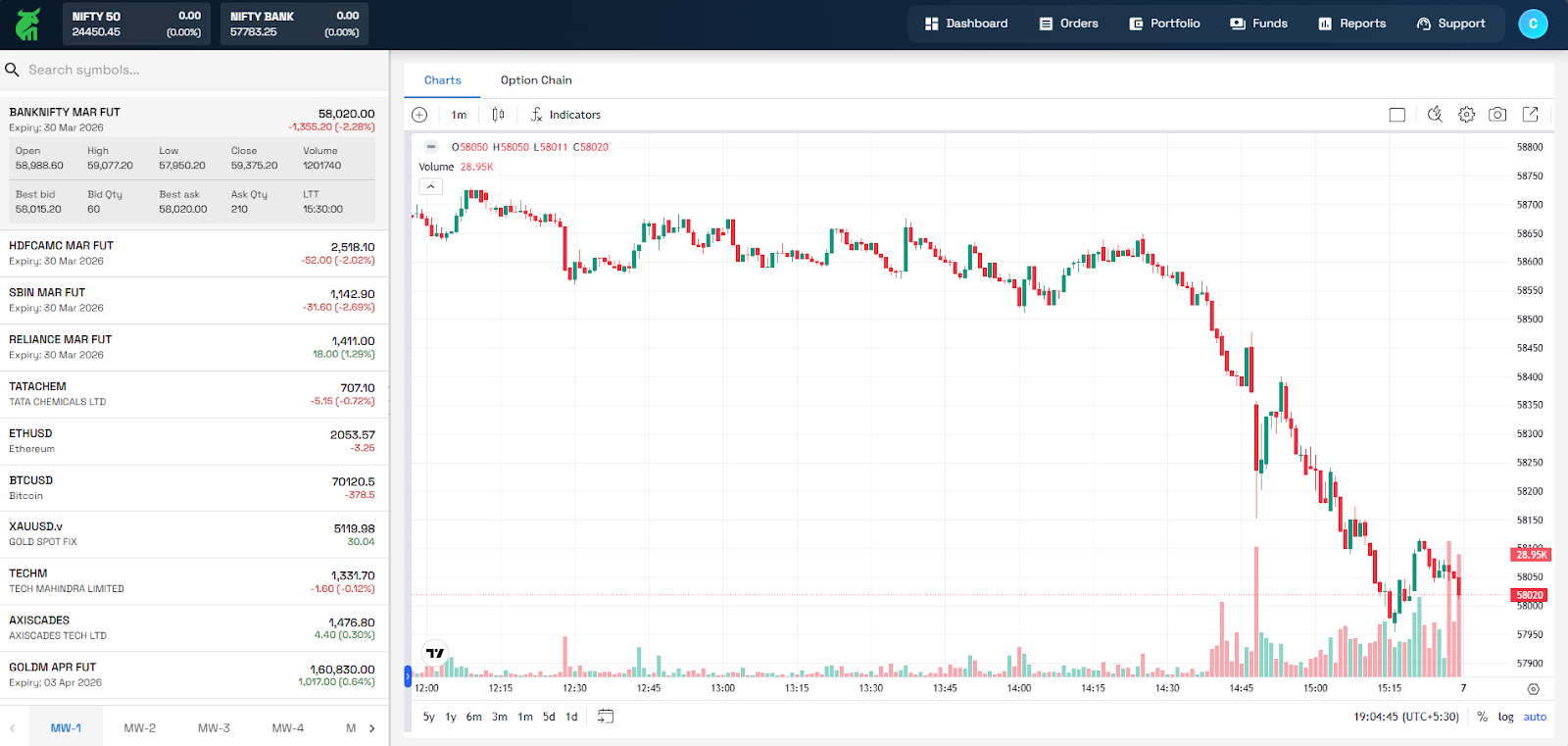
Task: Select SBIN MAR FUT in watchlist
Action: tap(194, 300)
